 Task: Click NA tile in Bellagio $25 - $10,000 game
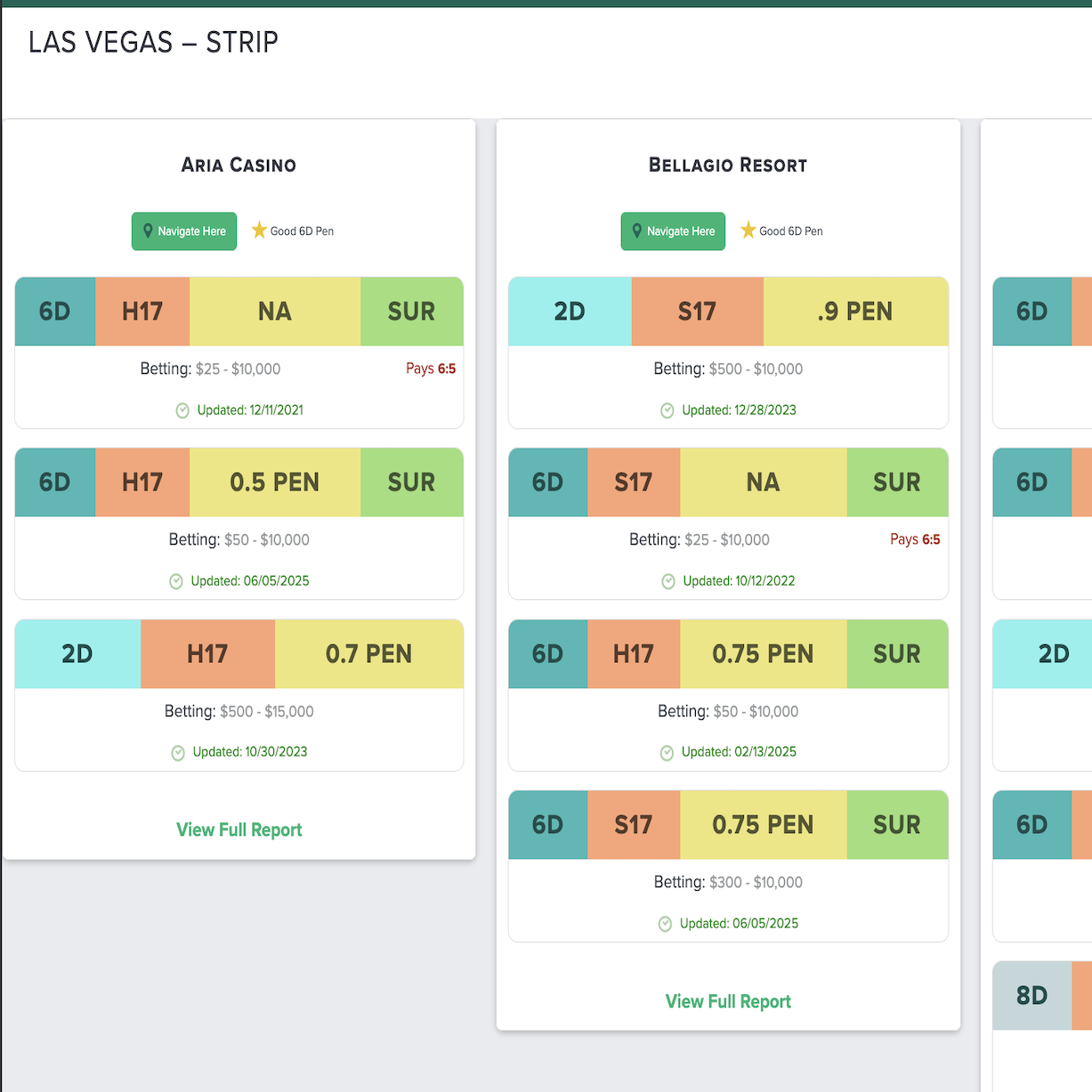(x=764, y=482)
